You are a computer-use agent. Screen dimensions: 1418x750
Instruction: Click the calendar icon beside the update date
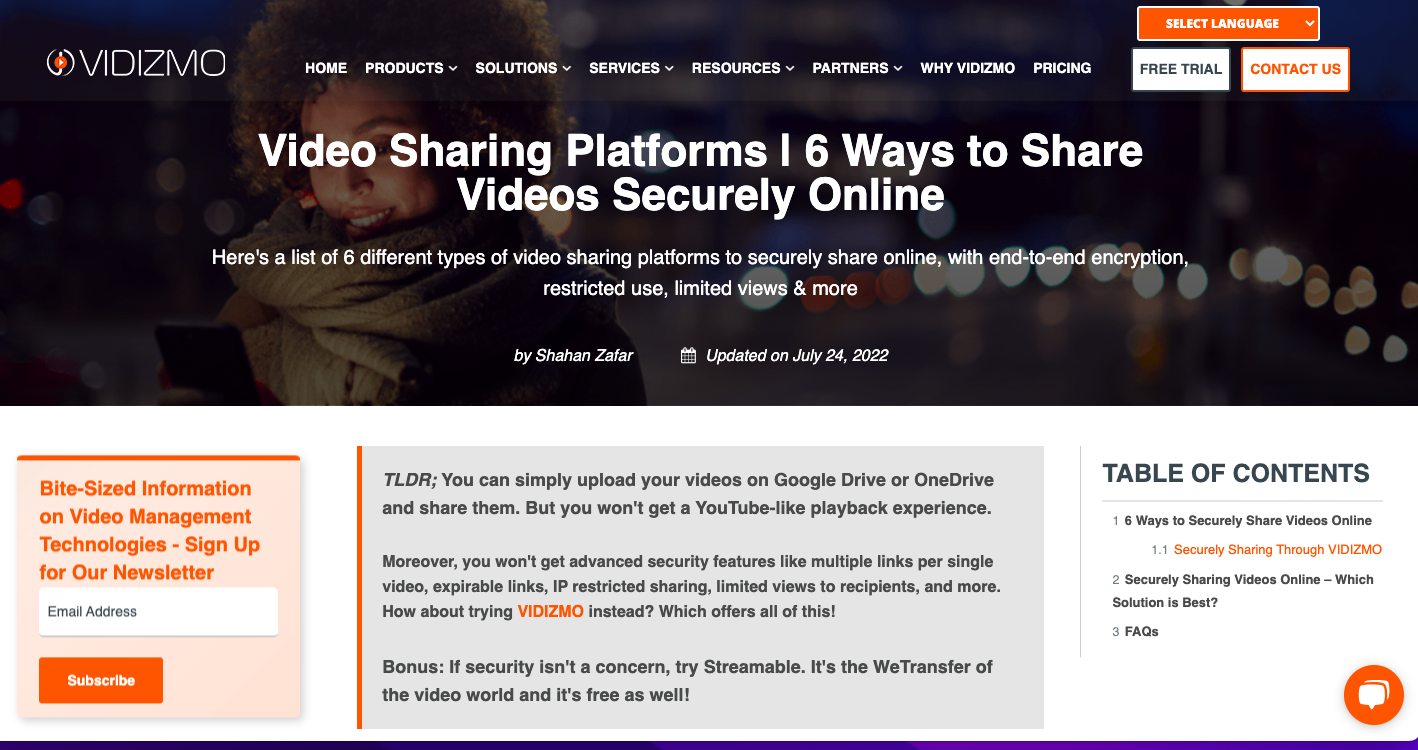click(x=688, y=355)
